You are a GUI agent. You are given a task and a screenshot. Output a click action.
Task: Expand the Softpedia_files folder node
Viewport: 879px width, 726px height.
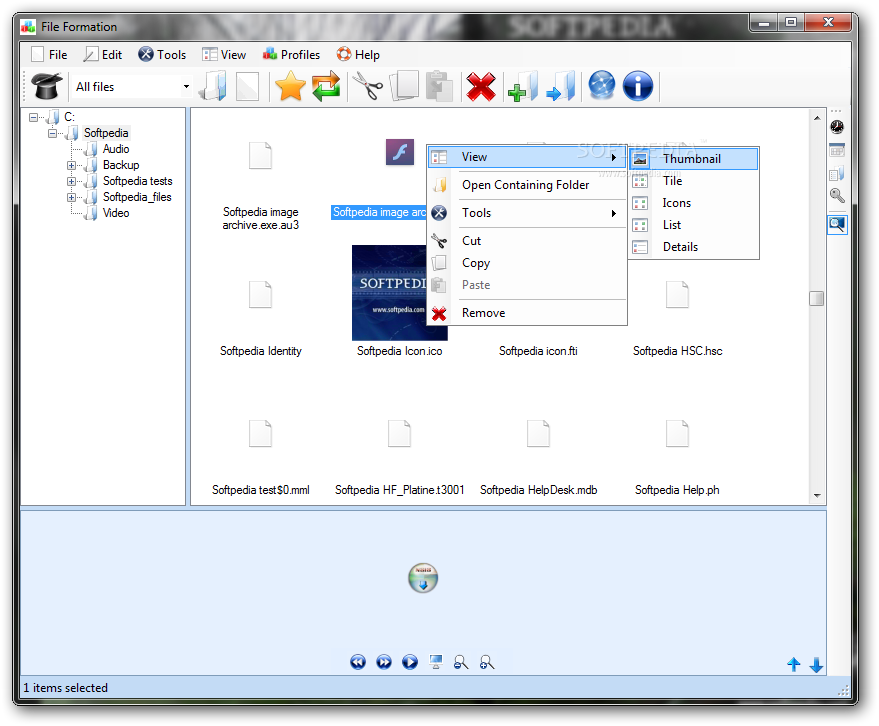pyautogui.click(x=71, y=197)
